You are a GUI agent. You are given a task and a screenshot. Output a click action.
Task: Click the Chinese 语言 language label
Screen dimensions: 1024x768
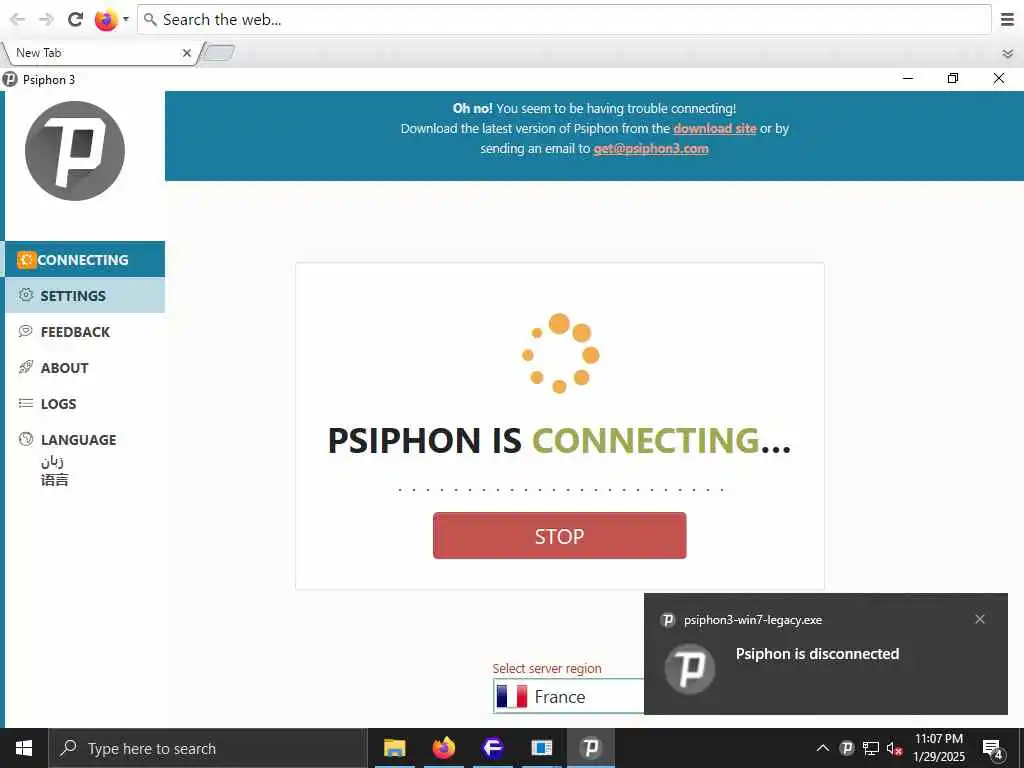click(54, 480)
